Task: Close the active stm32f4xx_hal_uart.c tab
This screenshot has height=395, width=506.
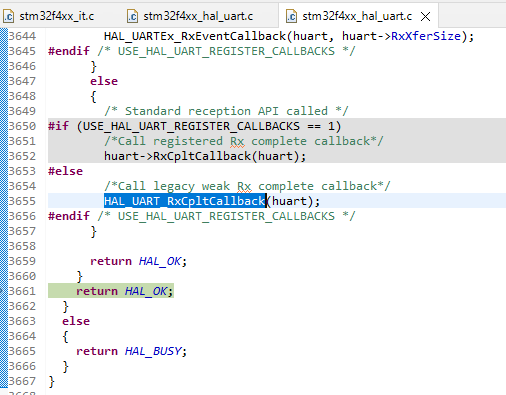Action: 425,16
